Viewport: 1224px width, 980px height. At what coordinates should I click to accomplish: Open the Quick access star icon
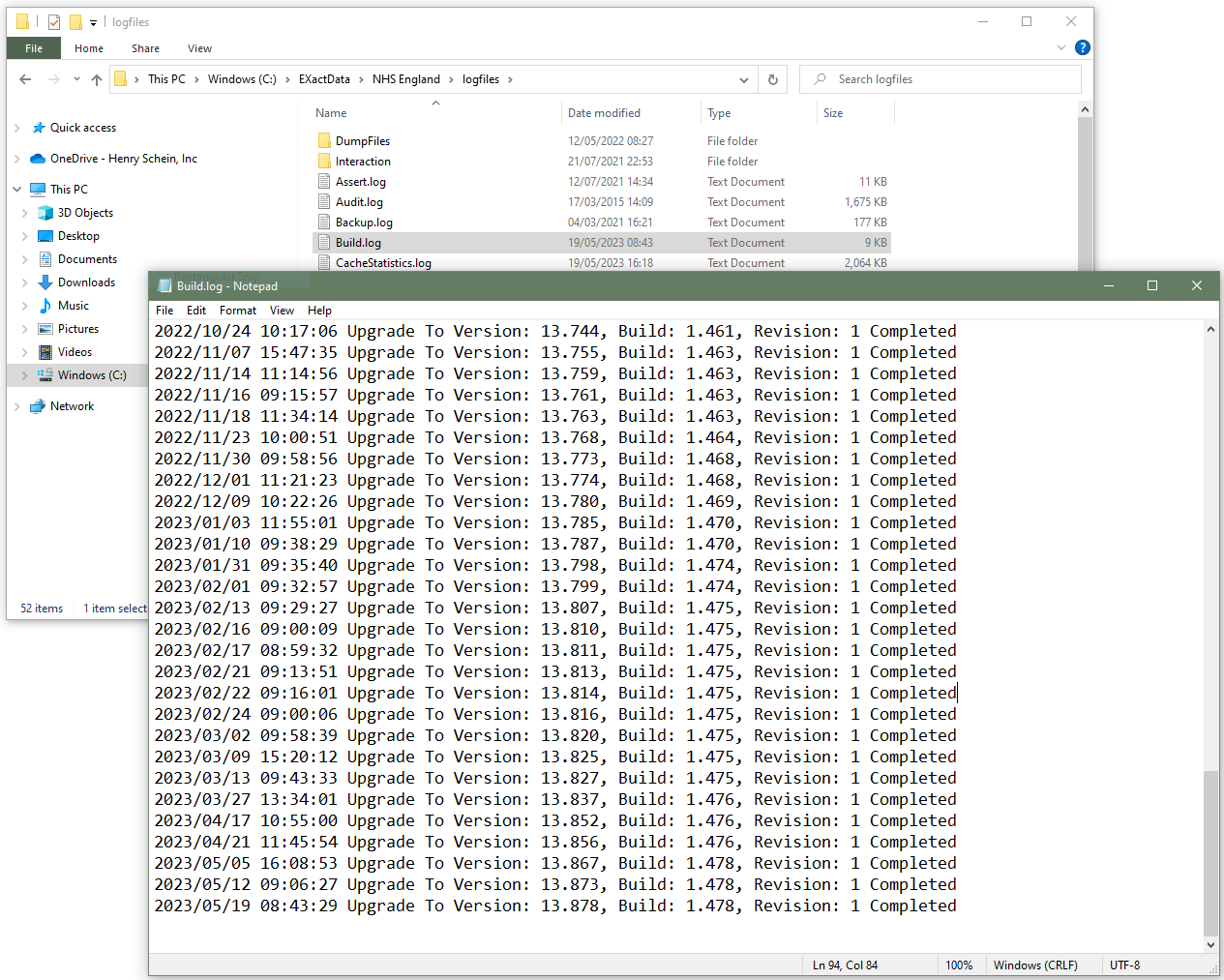click(x=39, y=128)
